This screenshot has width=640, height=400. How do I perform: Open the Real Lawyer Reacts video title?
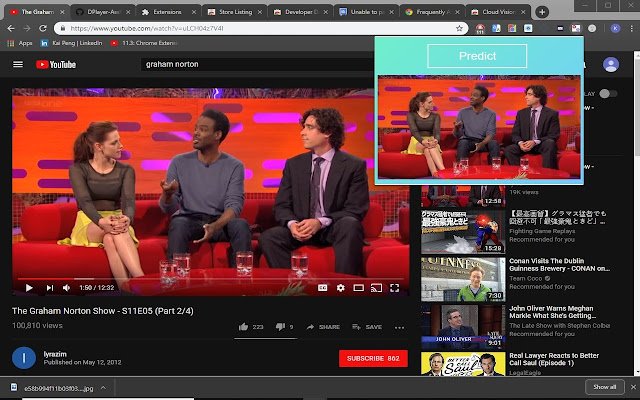coord(553,359)
